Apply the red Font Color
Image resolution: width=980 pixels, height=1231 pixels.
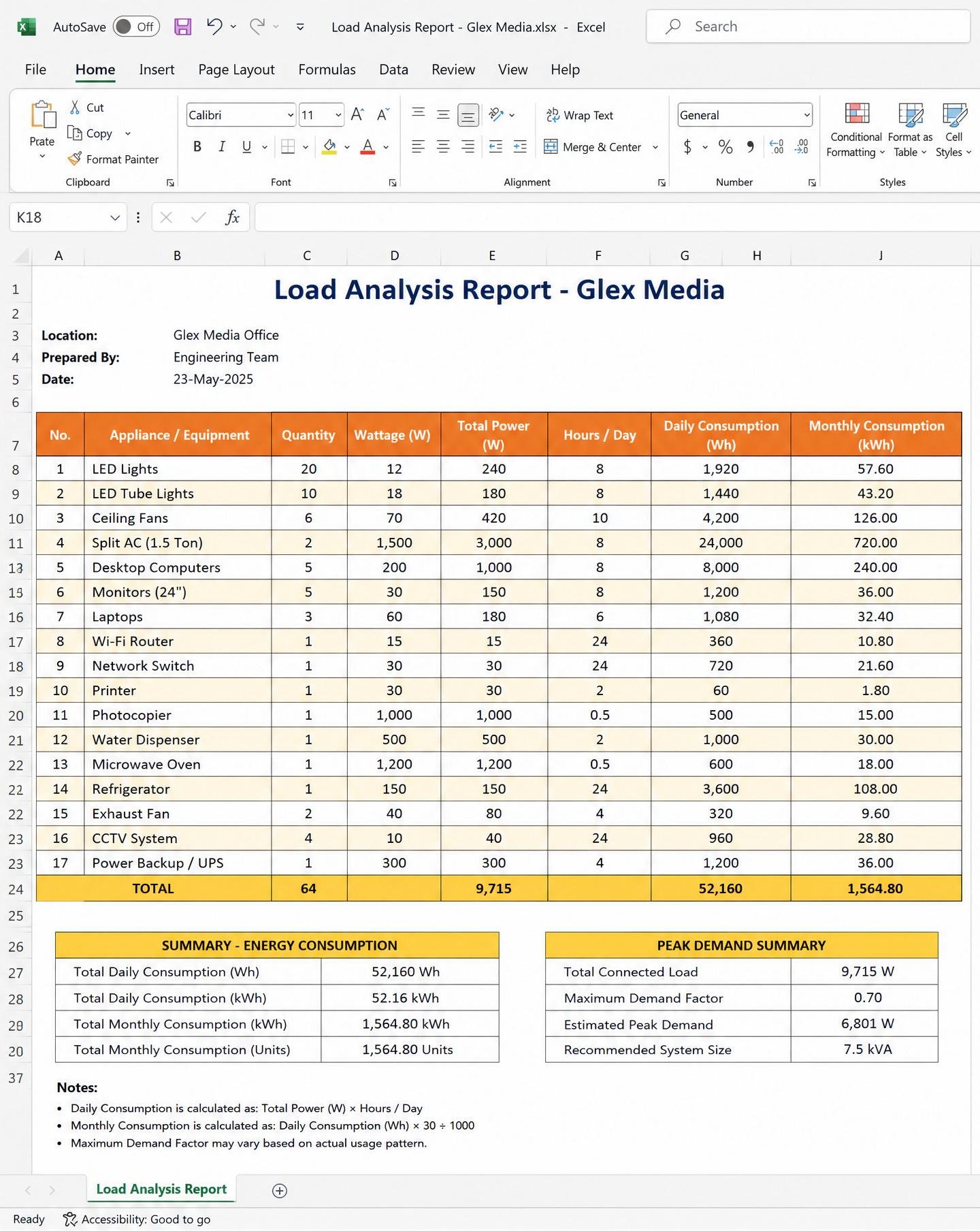[368, 146]
